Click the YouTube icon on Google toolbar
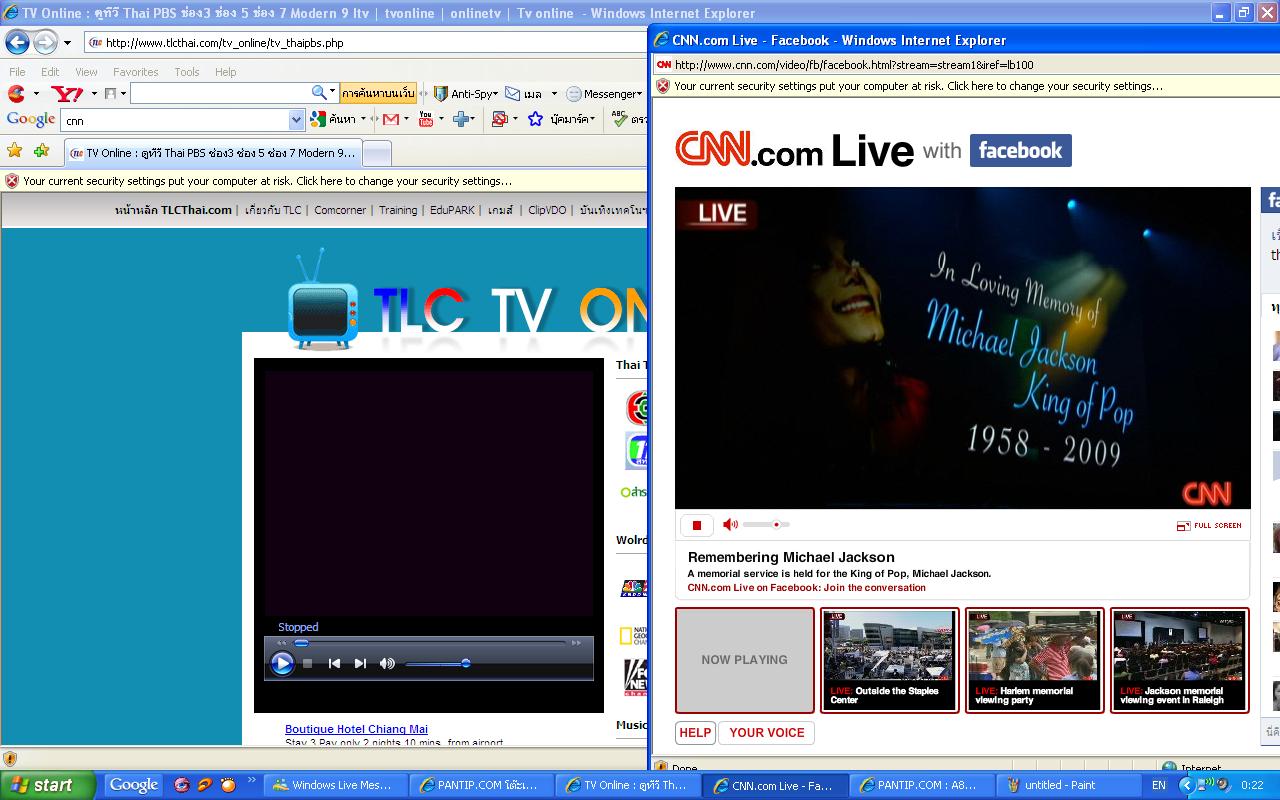1280x800 pixels. (x=426, y=119)
